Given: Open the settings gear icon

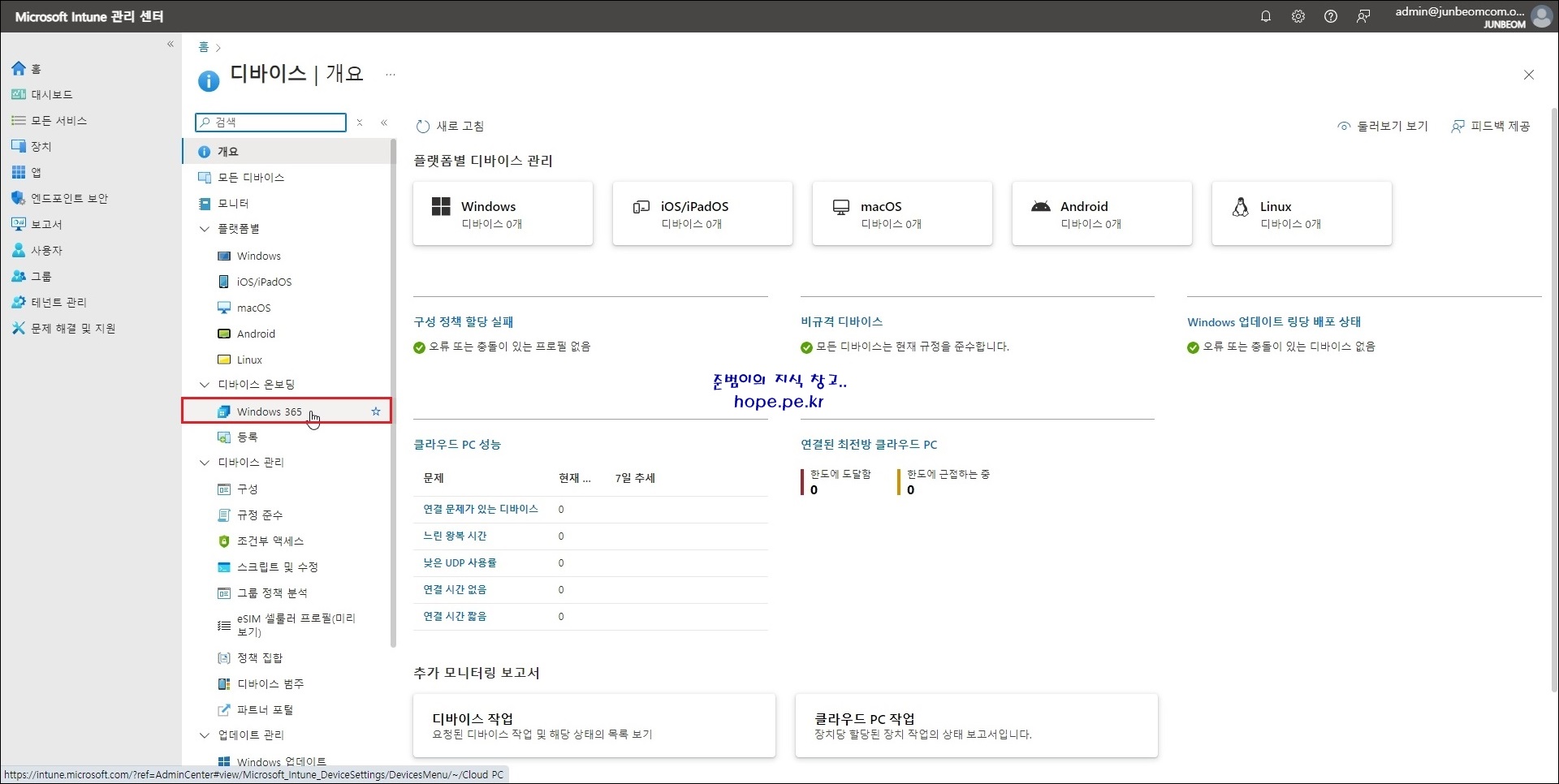Looking at the screenshot, I should click(x=1298, y=16).
